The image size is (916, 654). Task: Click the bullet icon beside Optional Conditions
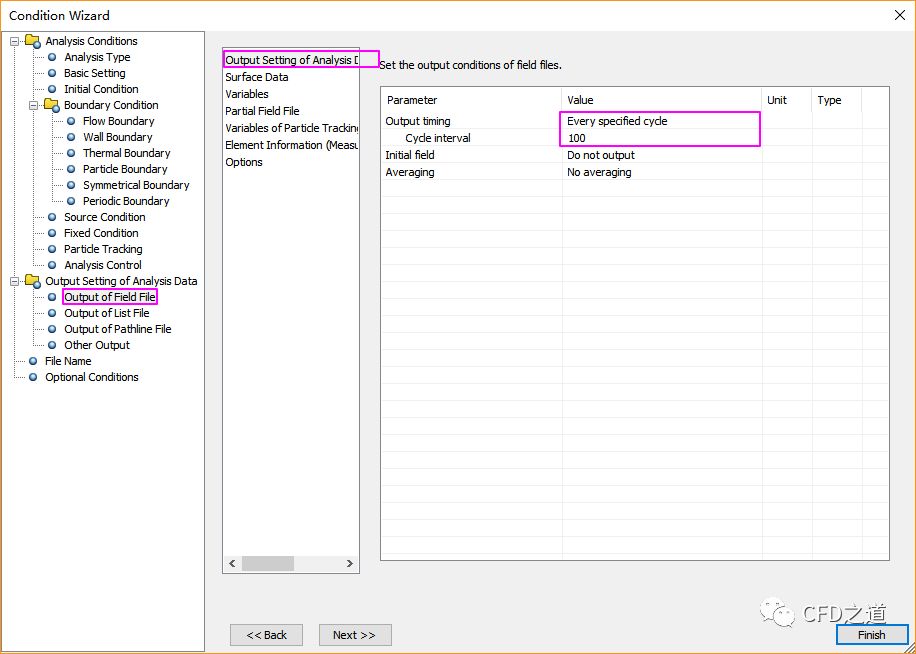pos(33,377)
